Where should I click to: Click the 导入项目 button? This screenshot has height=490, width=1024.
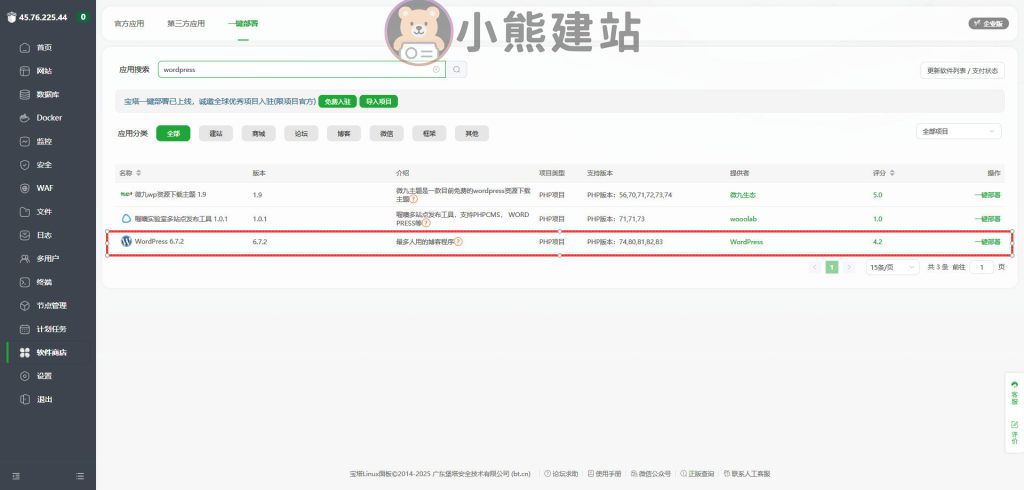[x=379, y=101]
